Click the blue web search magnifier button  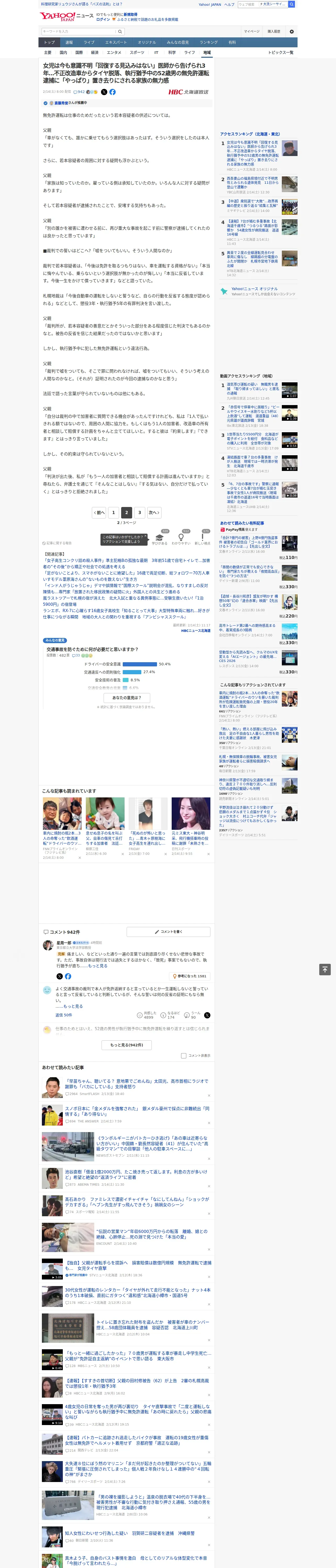pos(292,4)
